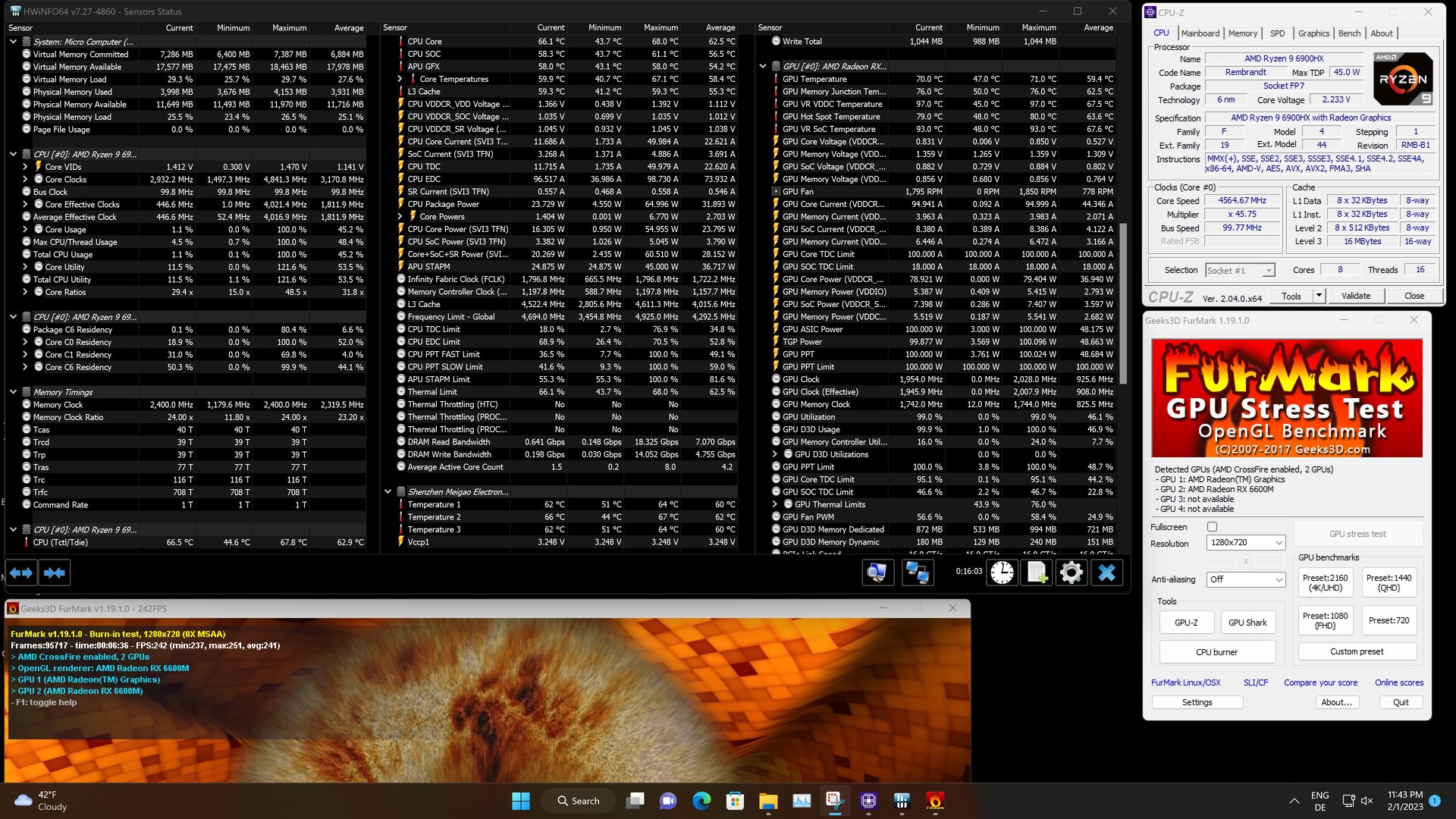1456x819 pixels.
Task: Click the collapse columns arrows icon
Action: pos(54,573)
